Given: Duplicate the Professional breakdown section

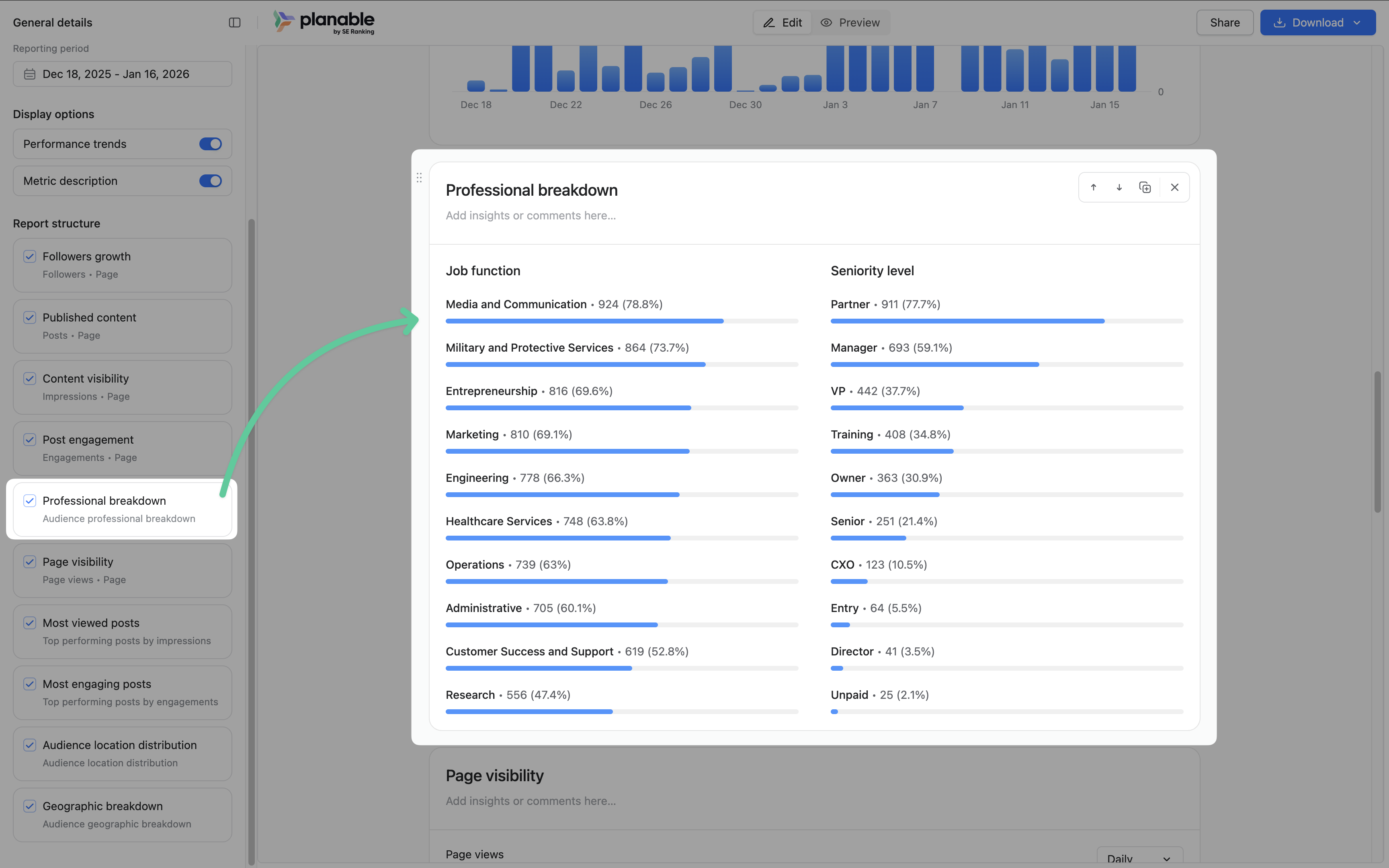Looking at the screenshot, I should 1145,187.
